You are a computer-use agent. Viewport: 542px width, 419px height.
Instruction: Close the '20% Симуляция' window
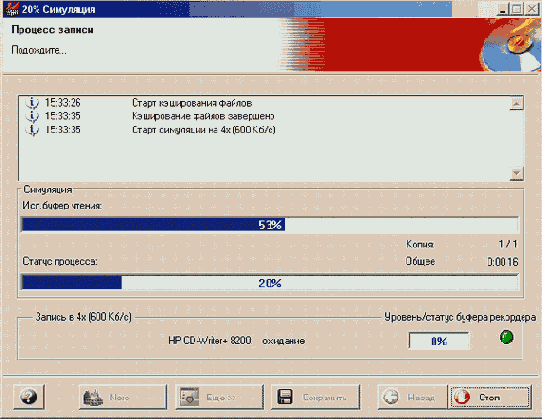click(531, 9)
